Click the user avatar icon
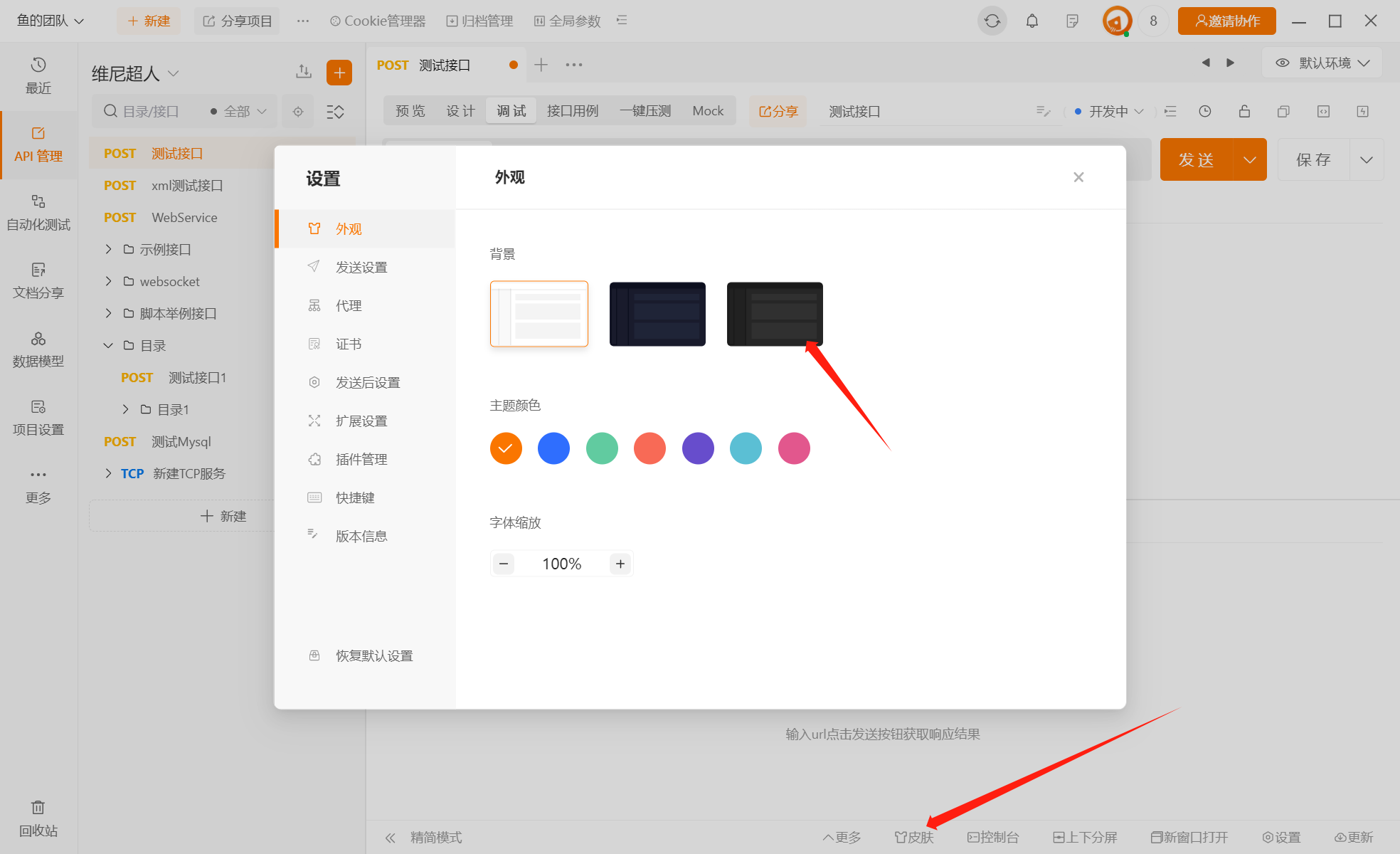 (x=1117, y=21)
